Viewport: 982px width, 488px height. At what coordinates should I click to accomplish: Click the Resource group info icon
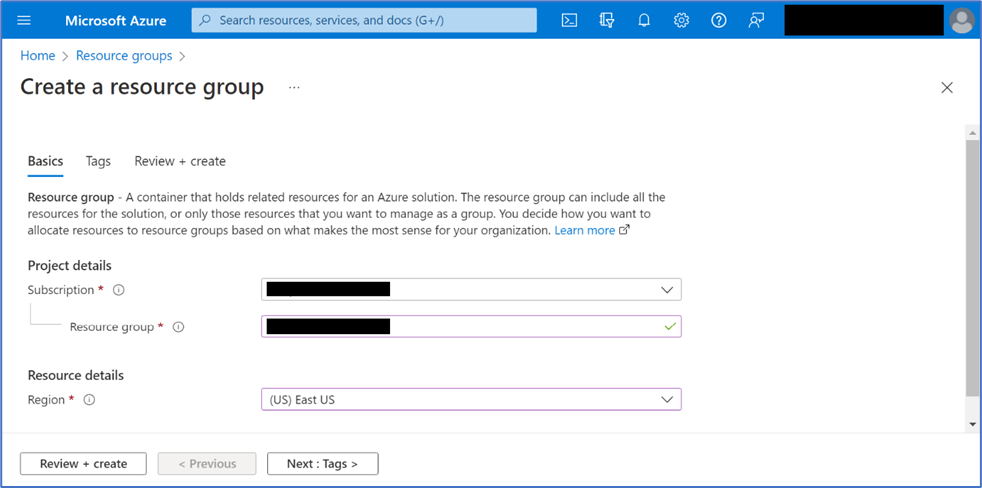pos(178,327)
